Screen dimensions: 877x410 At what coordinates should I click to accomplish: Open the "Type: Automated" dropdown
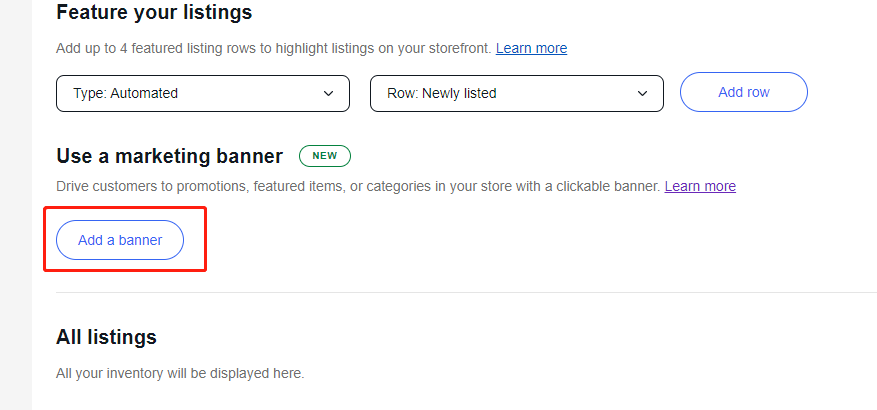coord(202,93)
